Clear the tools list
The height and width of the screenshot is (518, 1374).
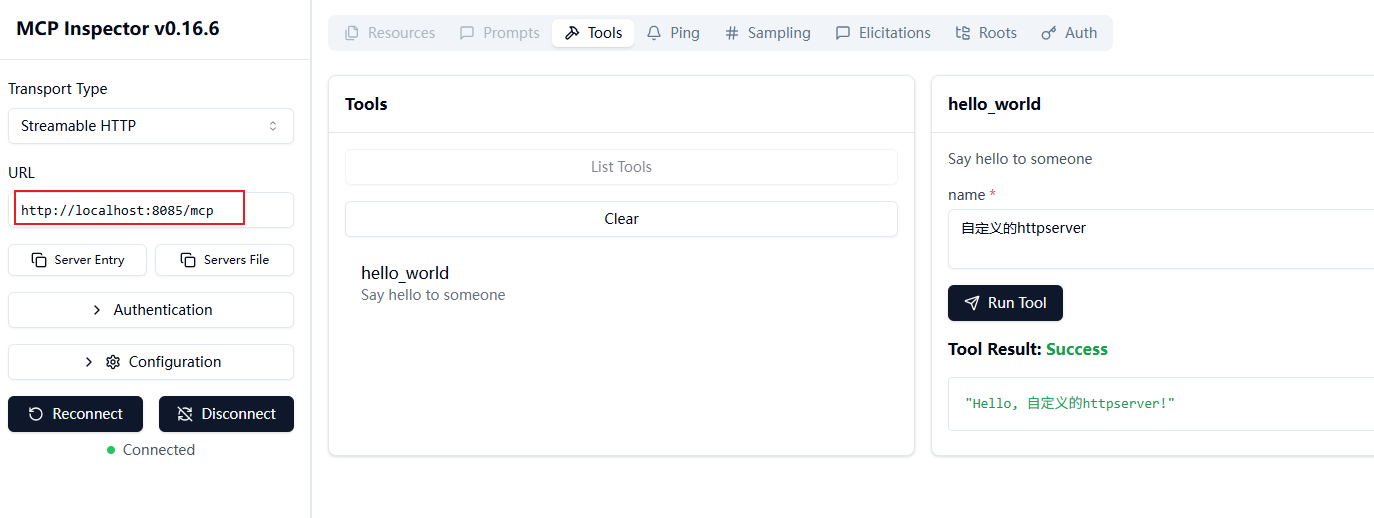point(621,219)
